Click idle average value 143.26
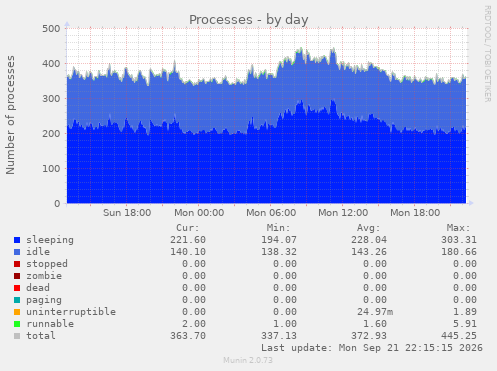 [x=369, y=252]
